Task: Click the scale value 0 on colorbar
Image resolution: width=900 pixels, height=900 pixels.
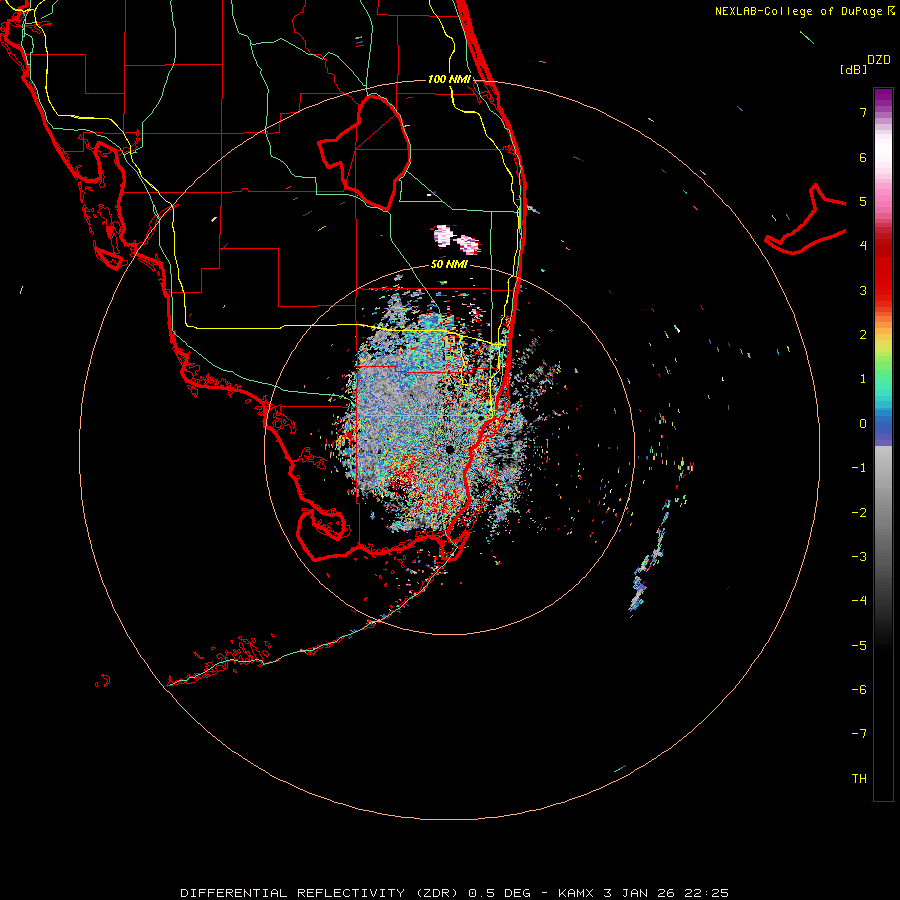Action: pos(863,424)
